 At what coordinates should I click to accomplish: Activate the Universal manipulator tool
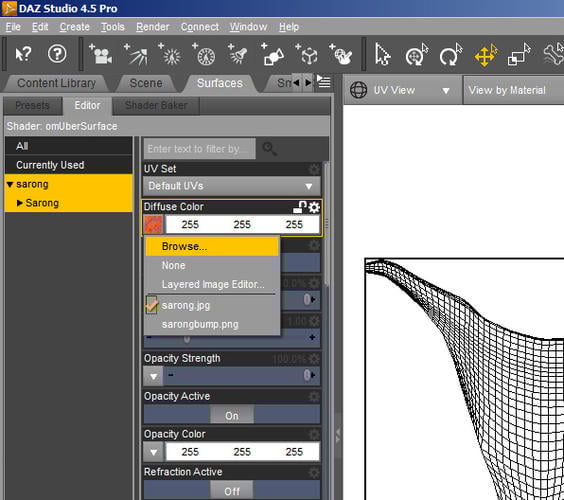417,55
